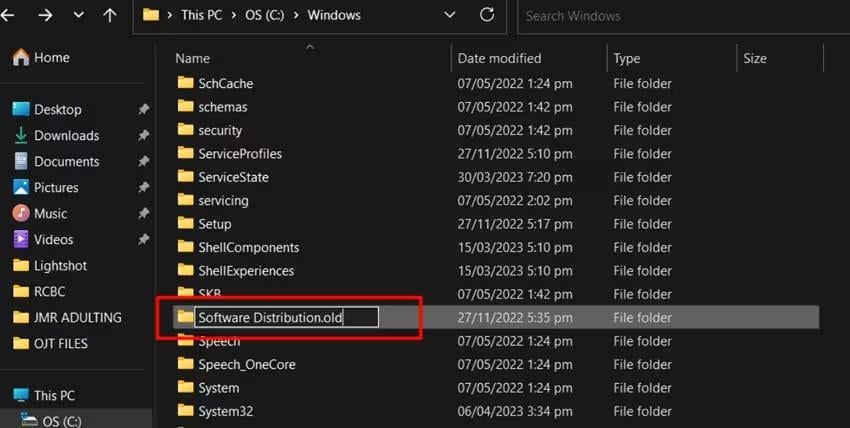Click the folder icon of the Setup row

click(185, 223)
